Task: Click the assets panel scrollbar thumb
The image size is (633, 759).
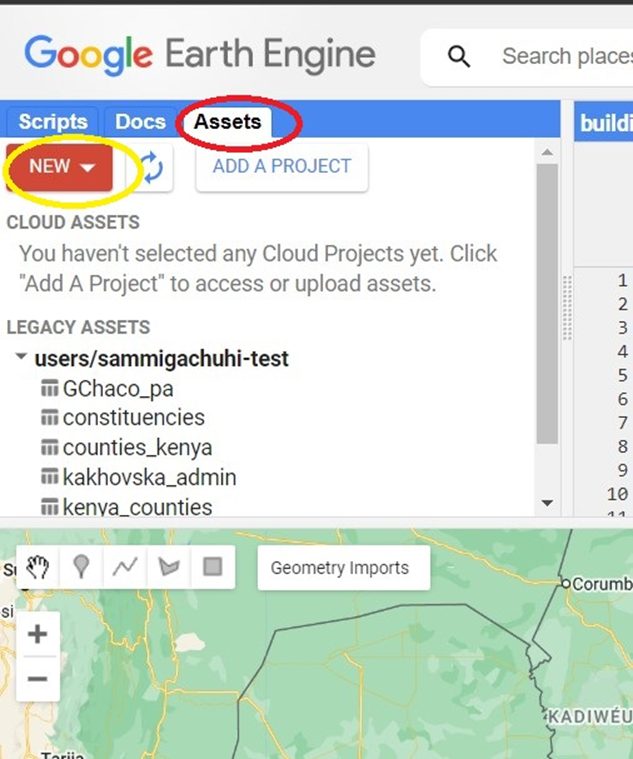Action: pos(547,304)
